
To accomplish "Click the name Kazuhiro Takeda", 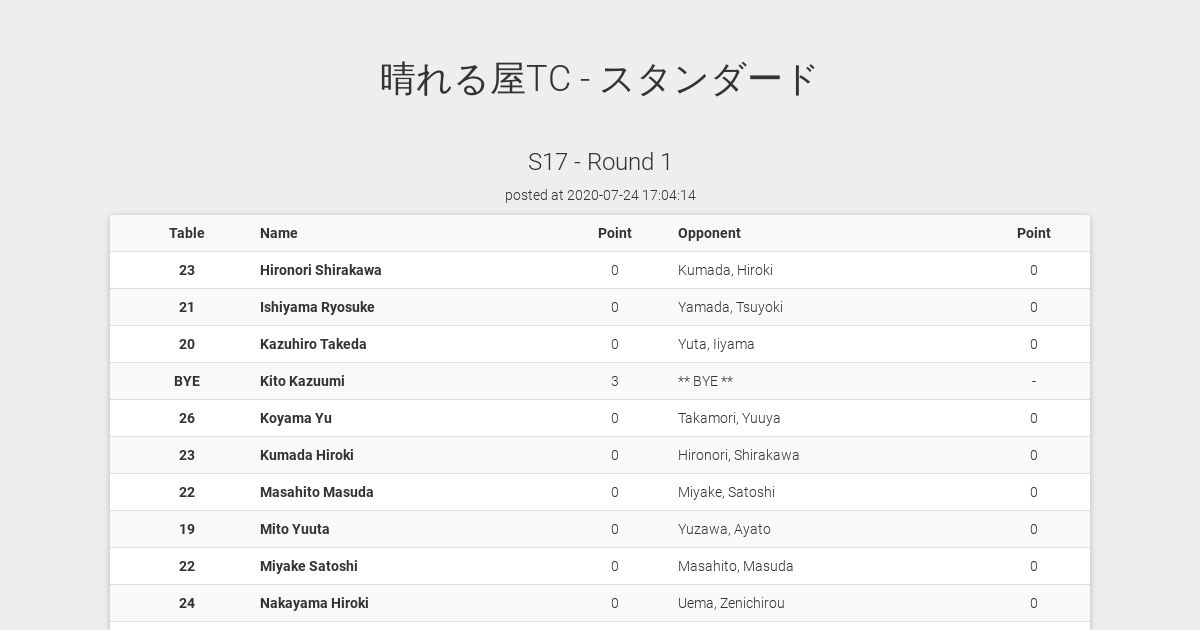I will (x=313, y=344).
